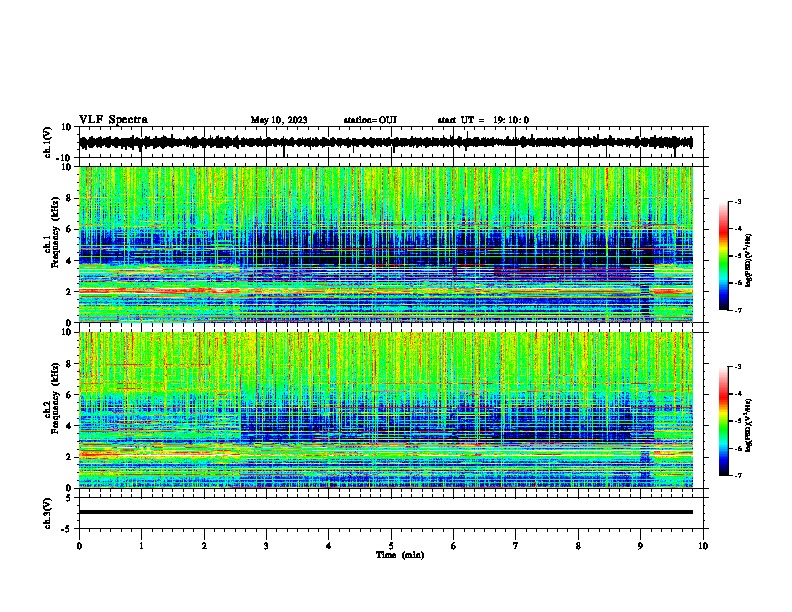This screenshot has height=612, width=792.
Task: Click the 'station=OUJ' label
Action: (370, 120)
